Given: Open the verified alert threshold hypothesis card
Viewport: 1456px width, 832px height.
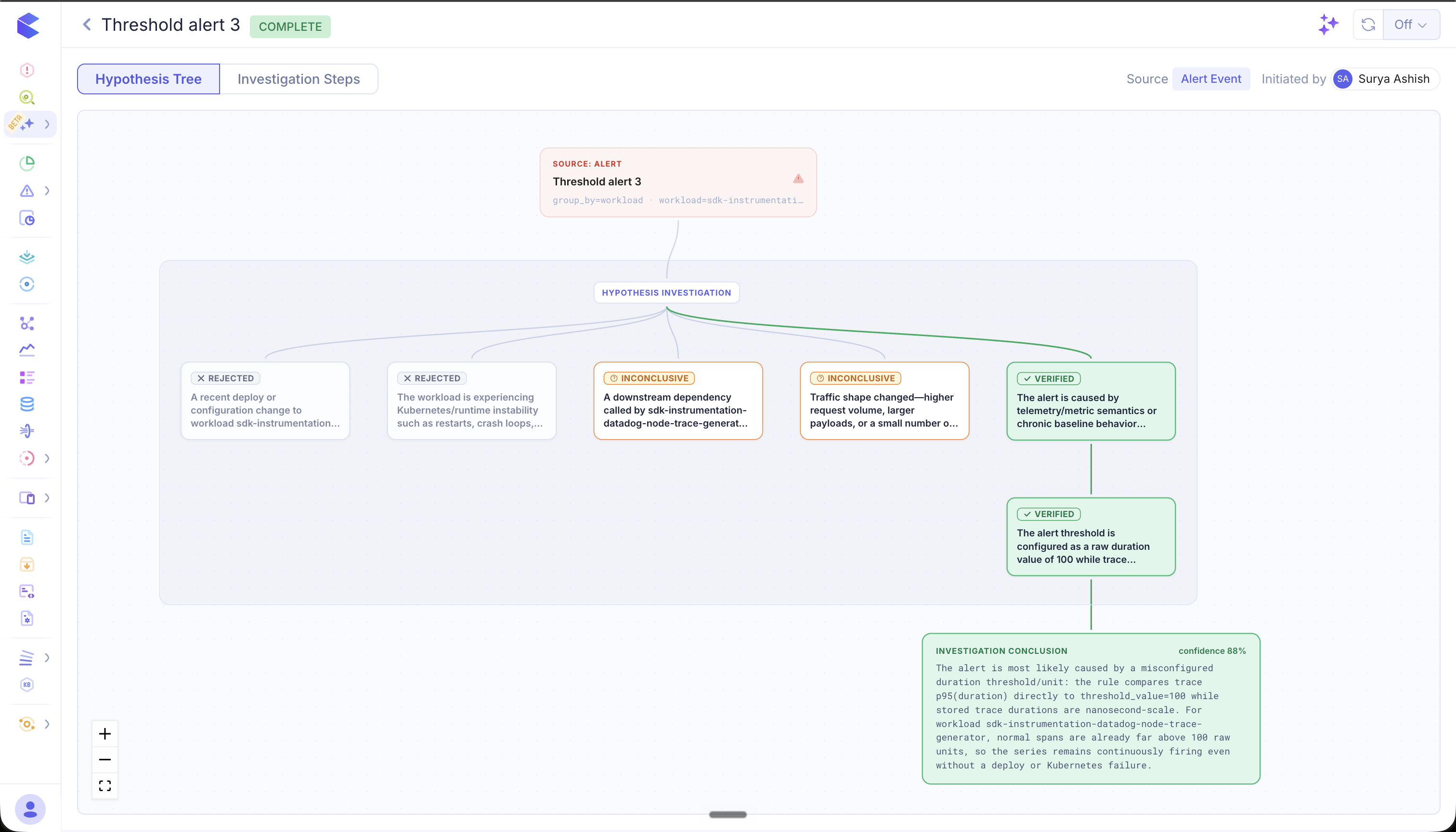Looking at the screenshot, I should tap(1091, 536).
